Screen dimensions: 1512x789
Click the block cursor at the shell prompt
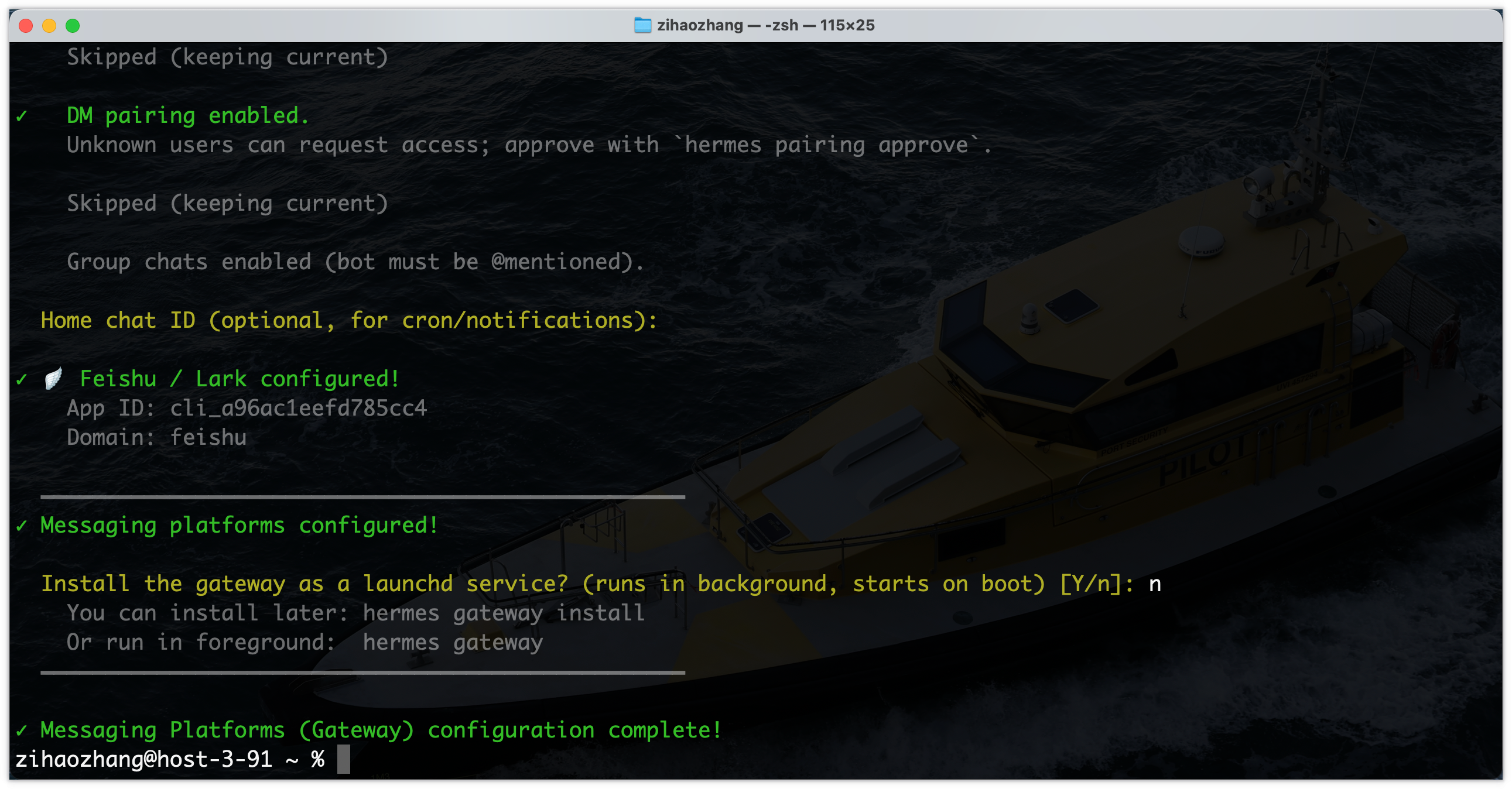(343, 759)
